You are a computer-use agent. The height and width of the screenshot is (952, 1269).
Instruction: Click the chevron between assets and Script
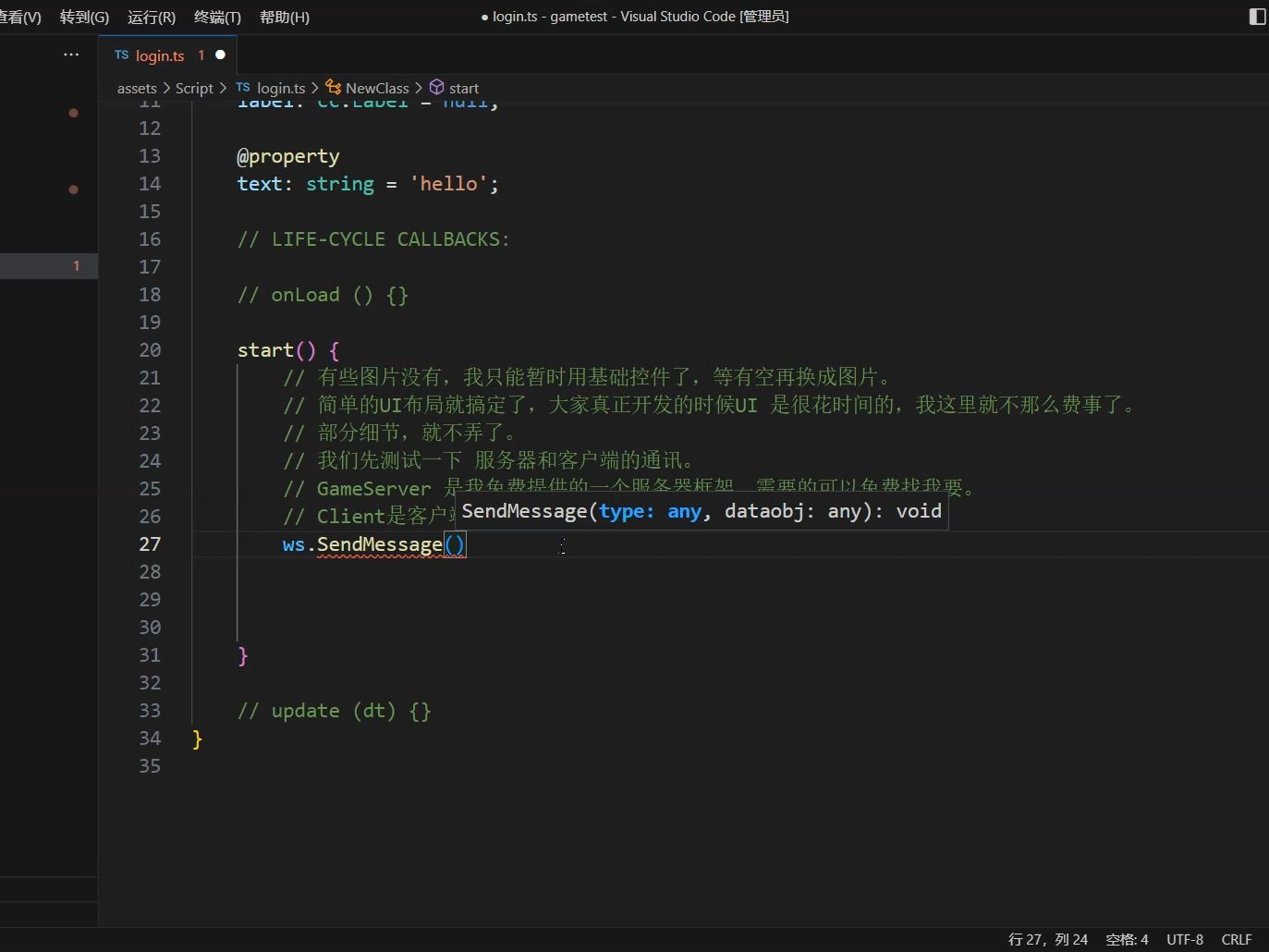coord(166,88)
